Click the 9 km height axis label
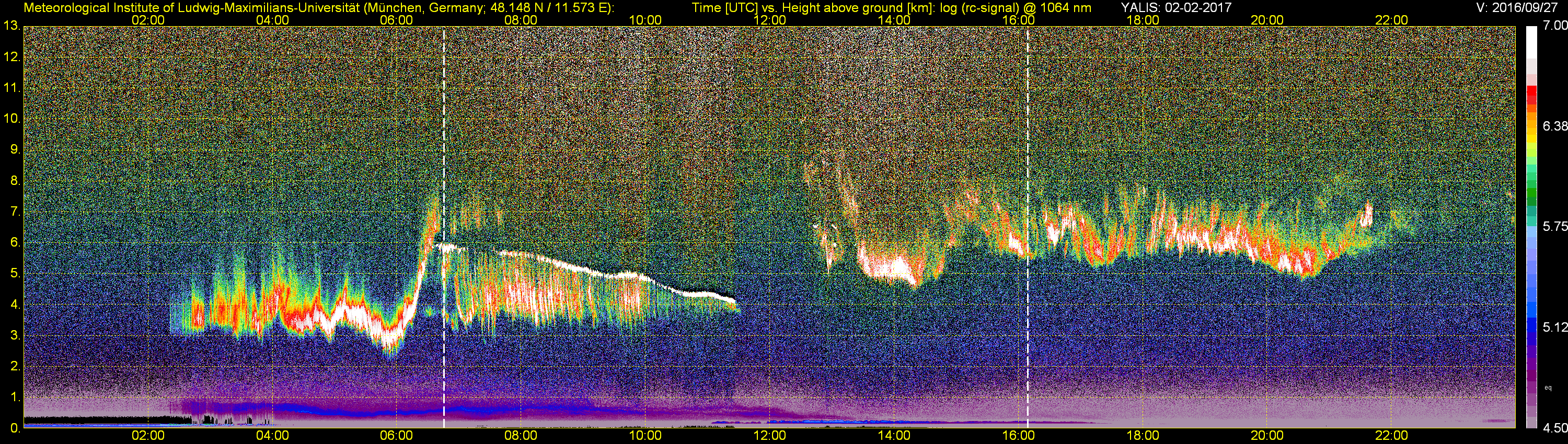The height and width of the screenshot is (444, 1568). [x=15, y=149]
